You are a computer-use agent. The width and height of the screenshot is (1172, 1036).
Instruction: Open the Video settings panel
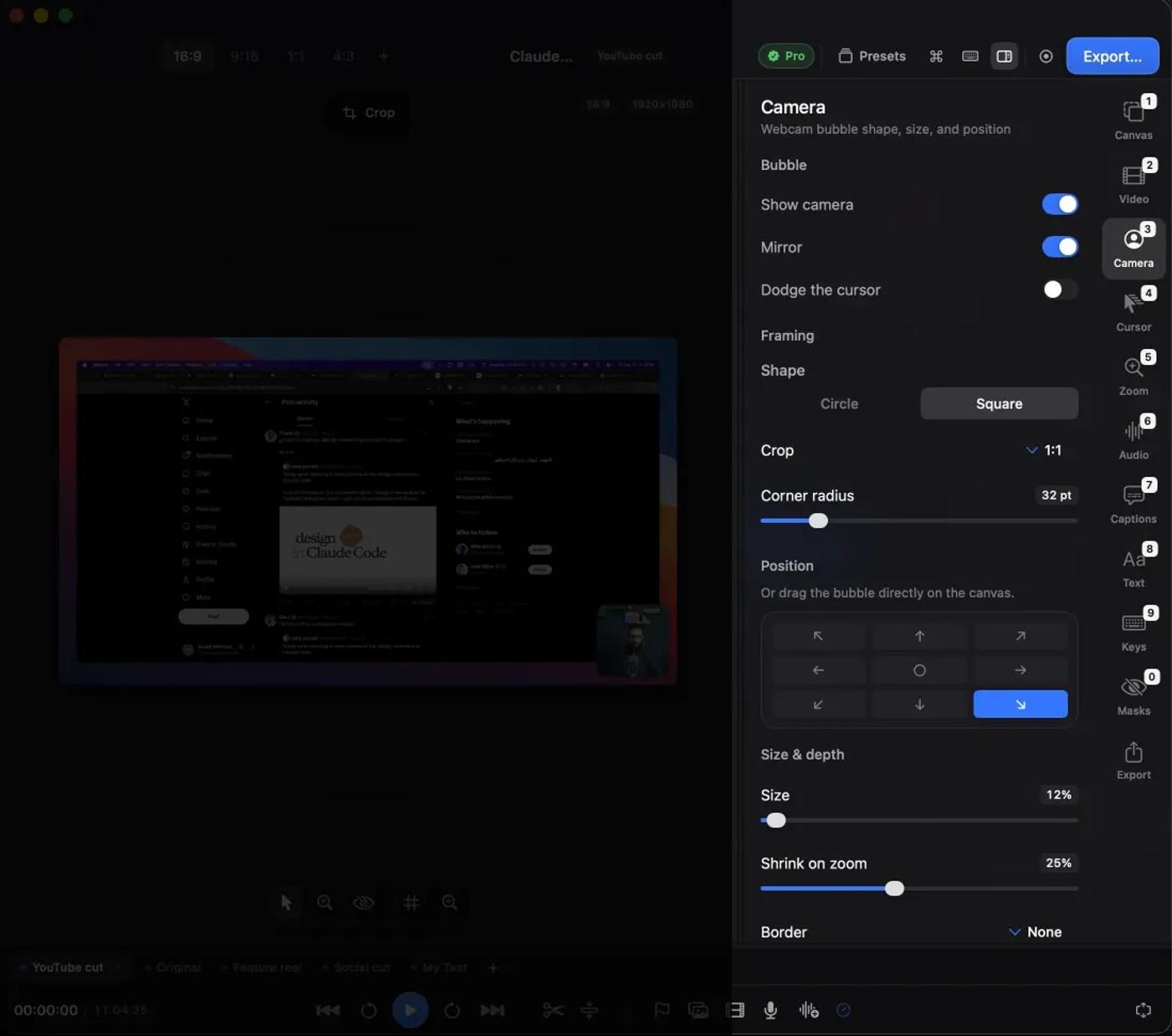point(1133,182)
